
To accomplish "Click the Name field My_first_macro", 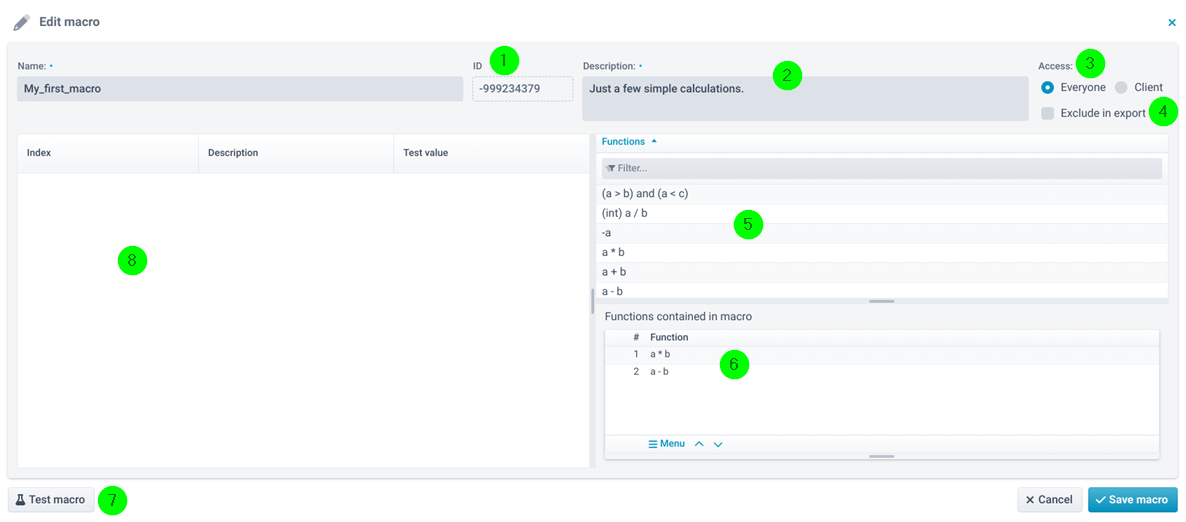I will [240, 89].
